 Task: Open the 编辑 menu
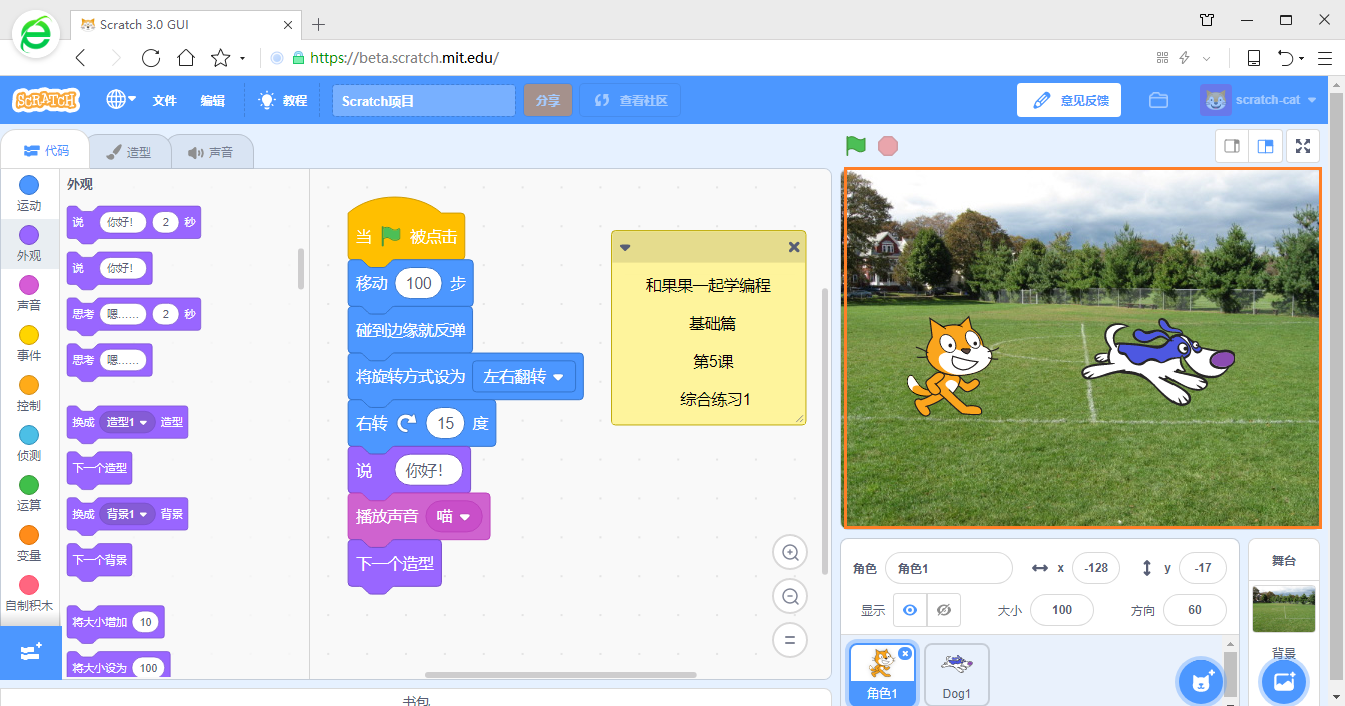point(212,101)
